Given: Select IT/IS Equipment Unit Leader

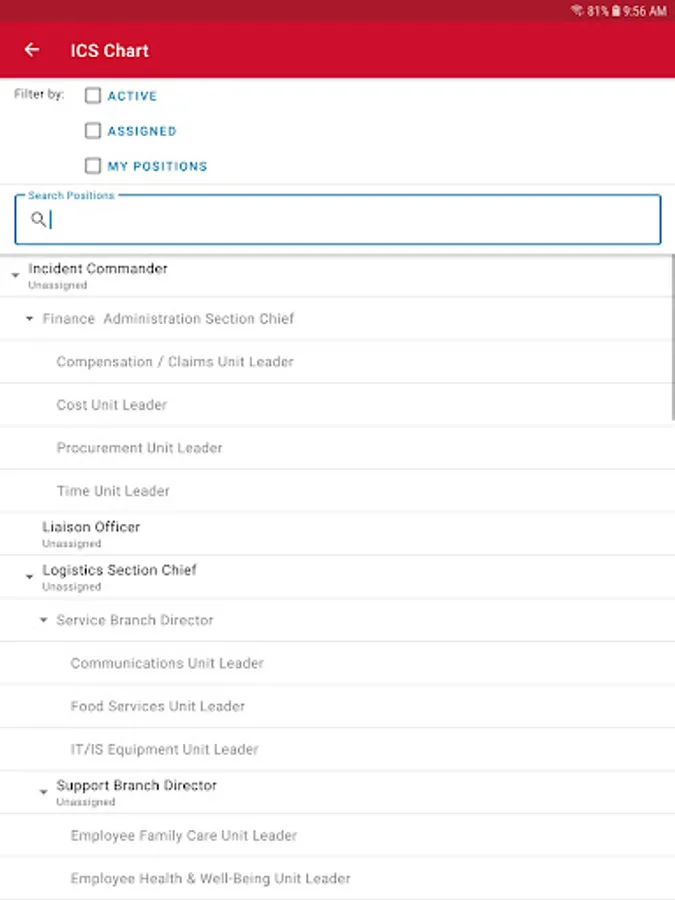Looking at the screenshot, I should tap(164, 749).
